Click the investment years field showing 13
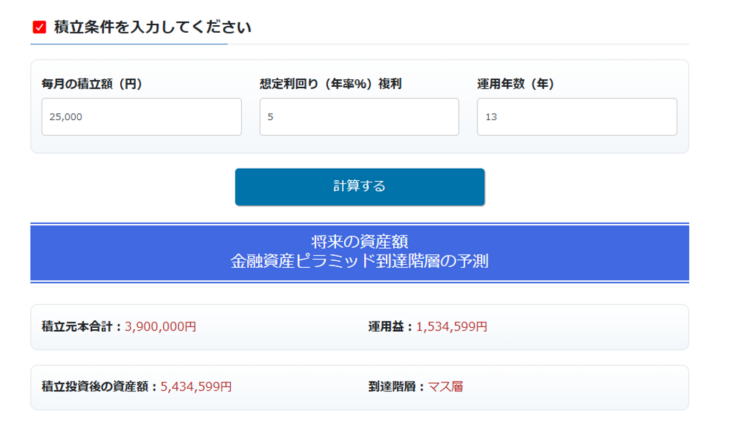The height and width of the screenshot is (422, 730). pos(577,117)
